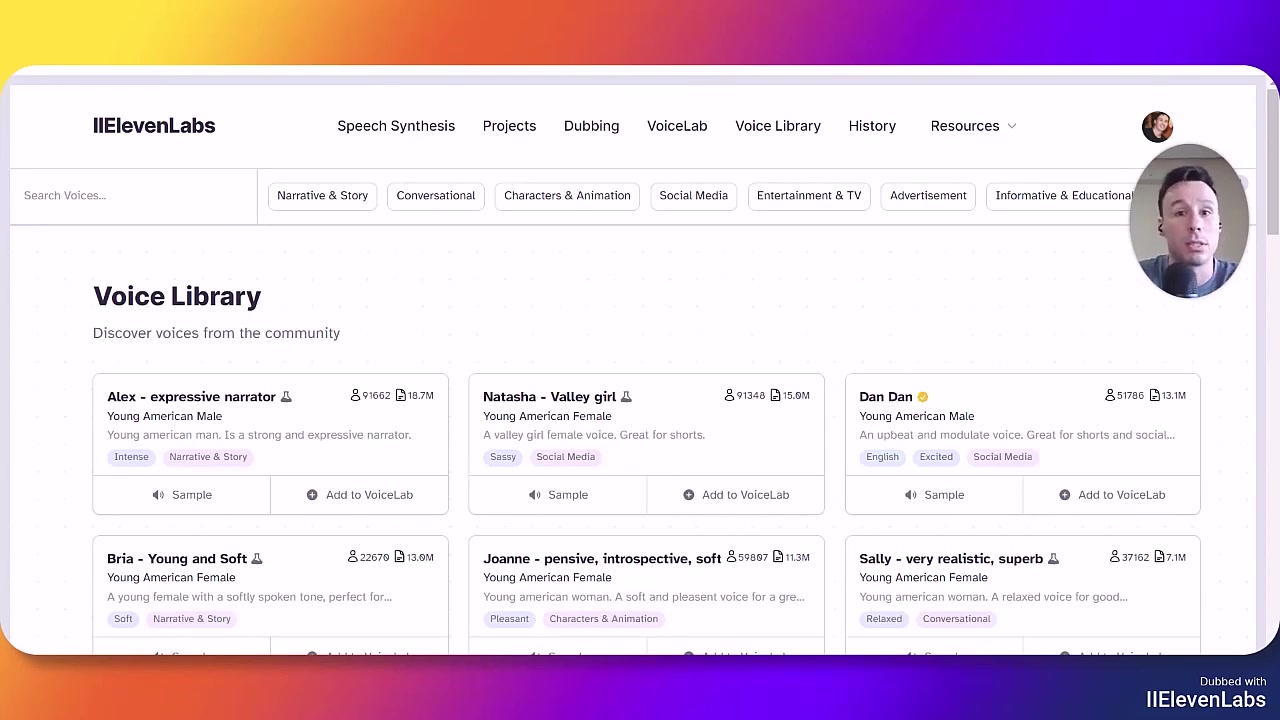Click the Social Media tag on Natasha card
The image size is (1280, 720).
pos(565,457)
